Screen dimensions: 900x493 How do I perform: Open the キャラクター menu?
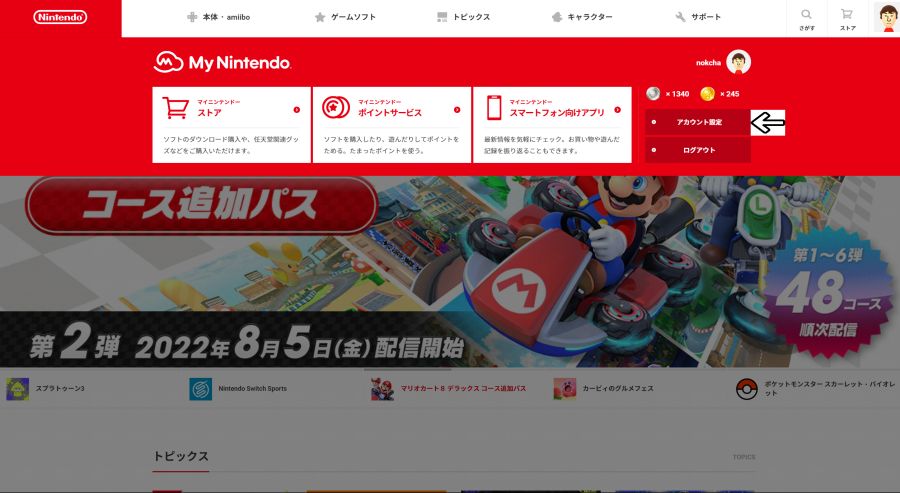coord(582,17)
